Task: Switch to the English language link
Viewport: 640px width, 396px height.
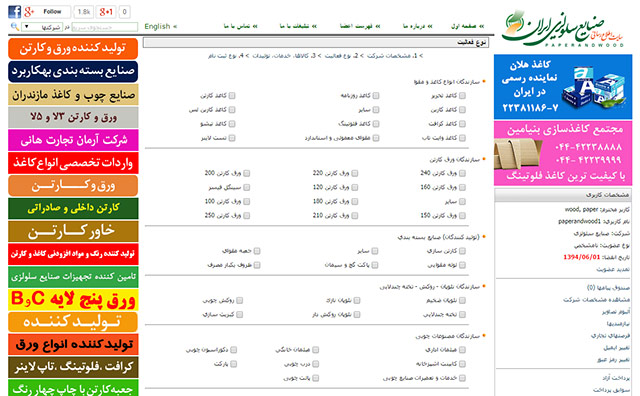Action: tap(157, 27)
